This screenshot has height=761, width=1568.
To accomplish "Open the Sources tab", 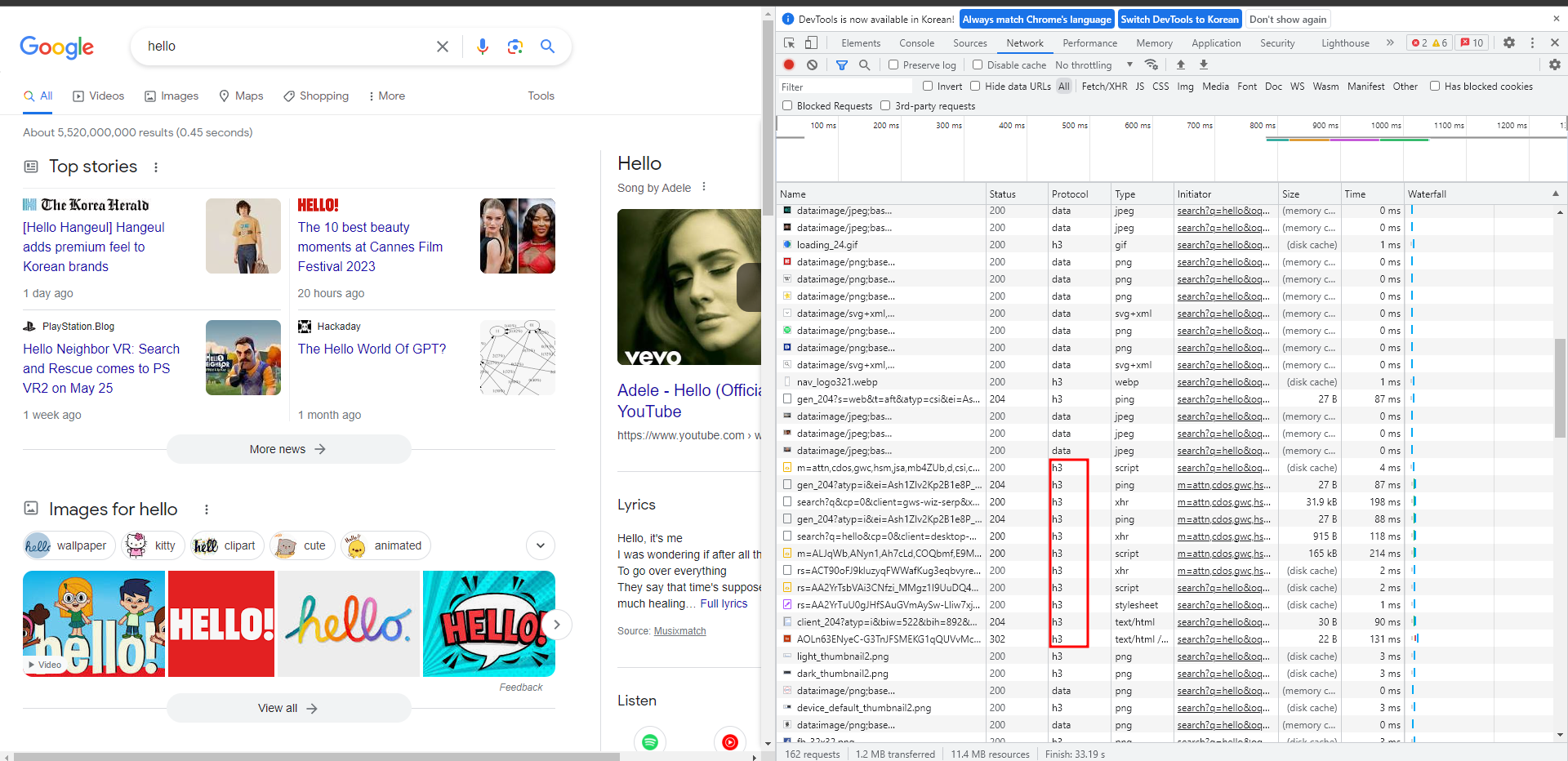I will [970, 43].
